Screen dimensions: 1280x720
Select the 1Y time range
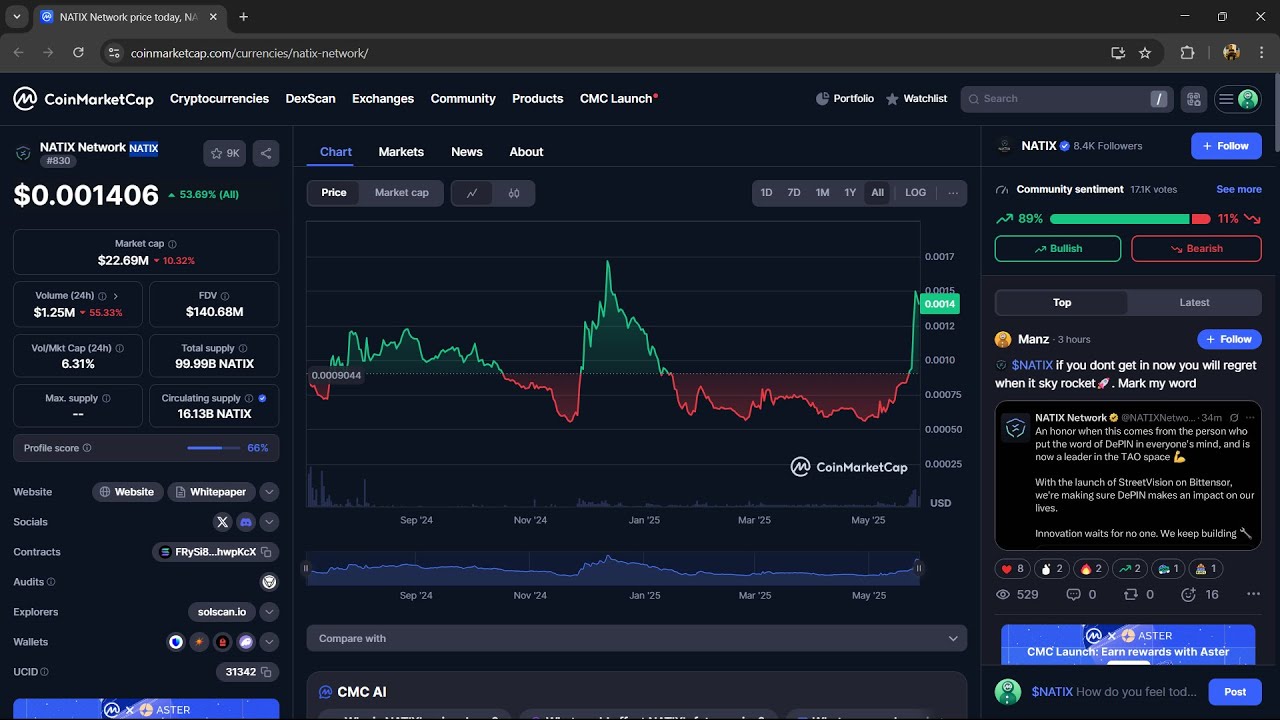pos(850,193)
